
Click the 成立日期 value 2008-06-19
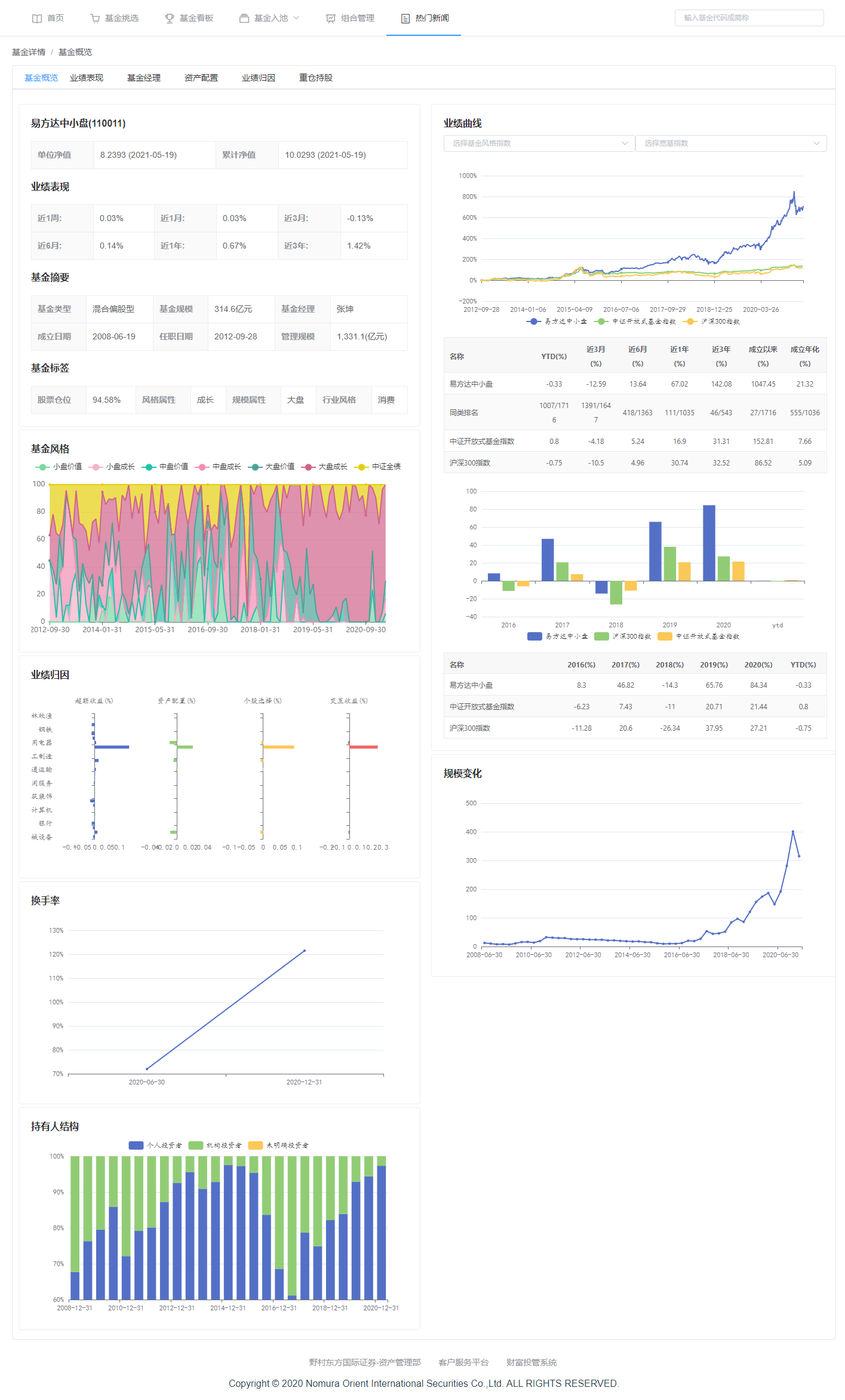click(114, 336)
